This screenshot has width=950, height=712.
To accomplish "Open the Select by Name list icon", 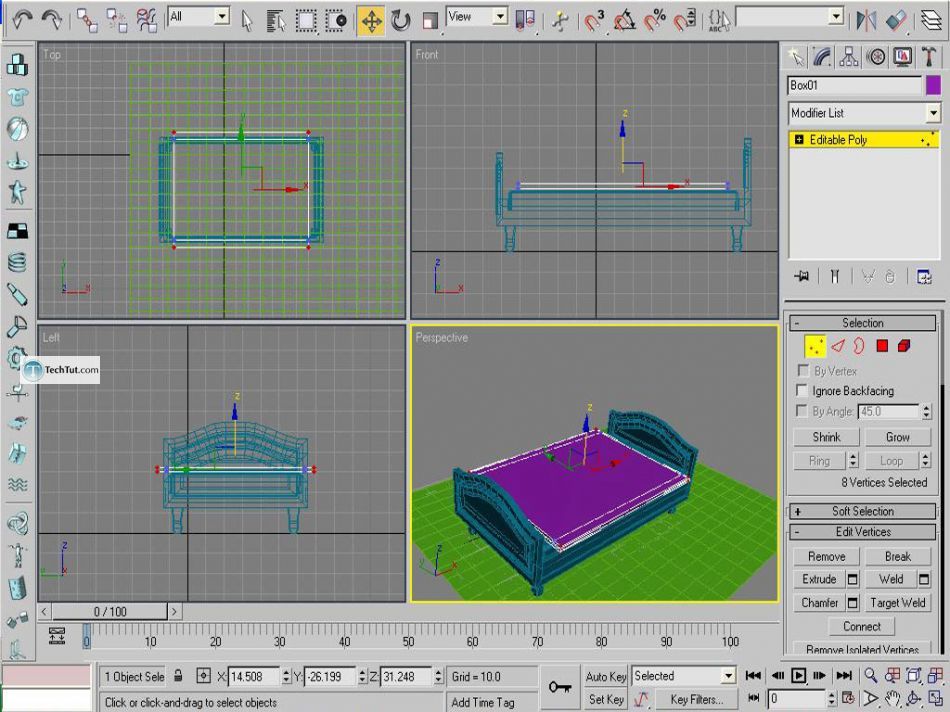I will (276, 21).
